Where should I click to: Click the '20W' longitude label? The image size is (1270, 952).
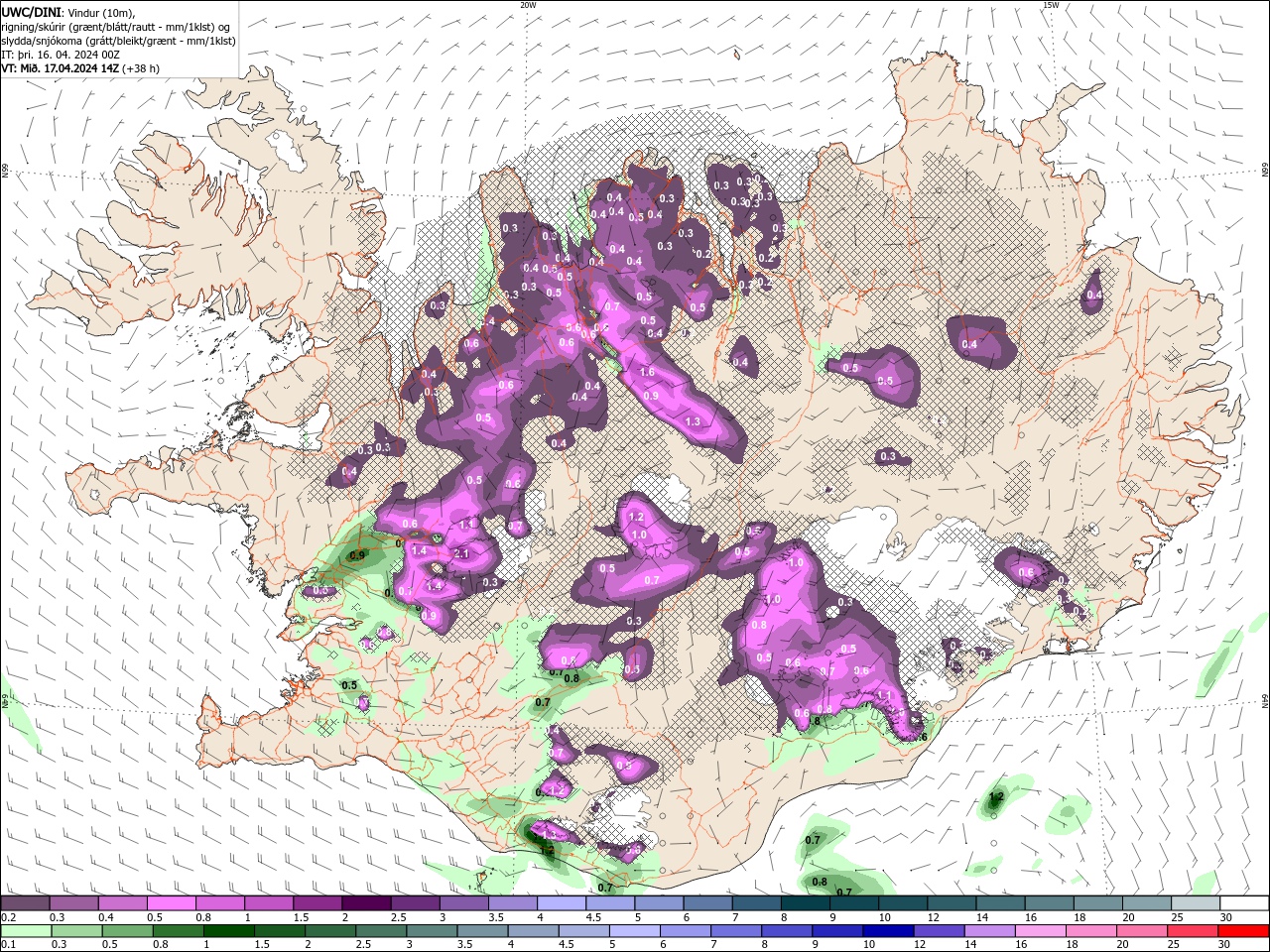pos(528,5)
